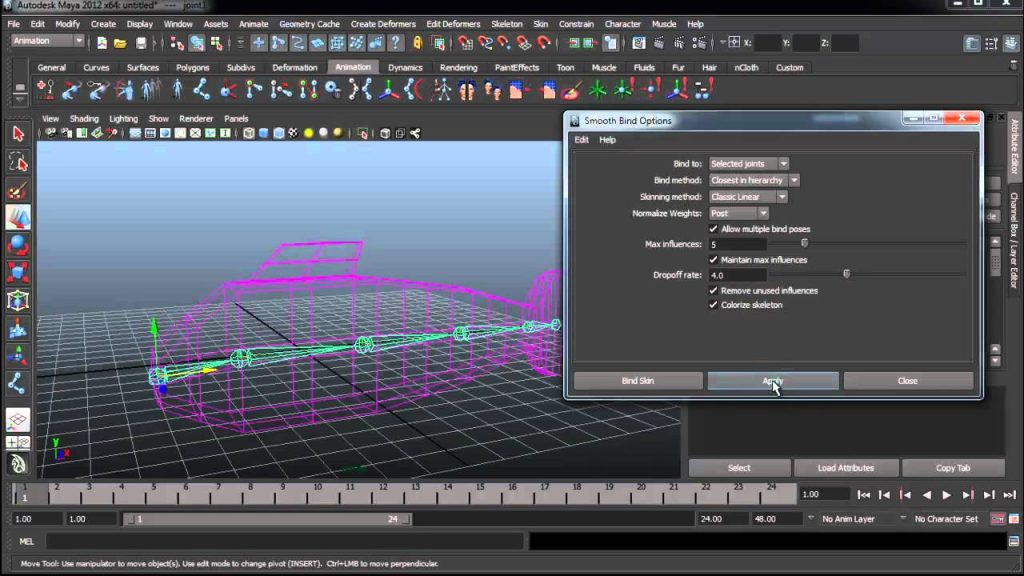Select the arrow Select tool in toolbox

18,134
